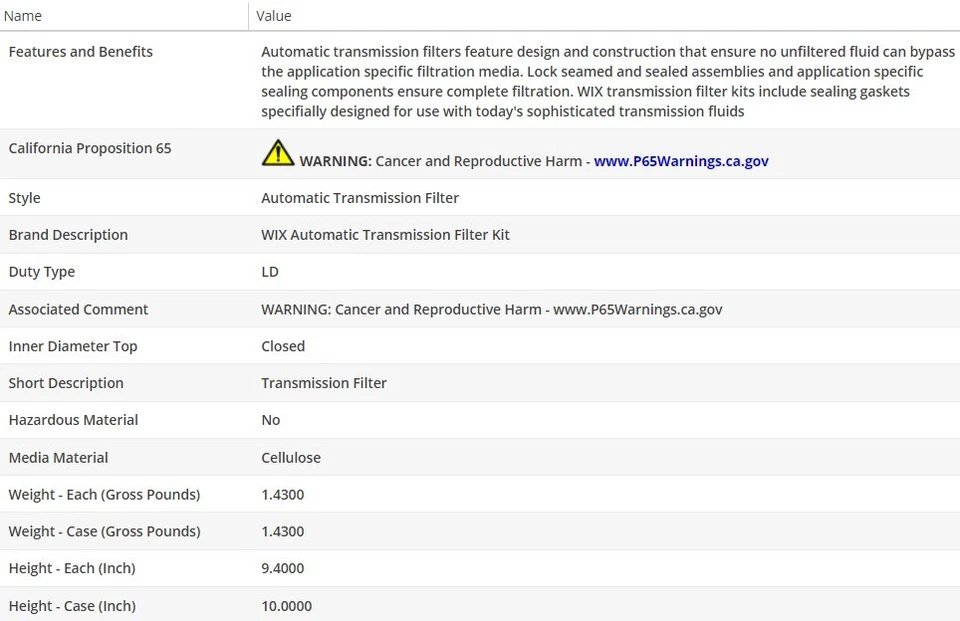Click the California Proposition 65 label

click(90, 148)
